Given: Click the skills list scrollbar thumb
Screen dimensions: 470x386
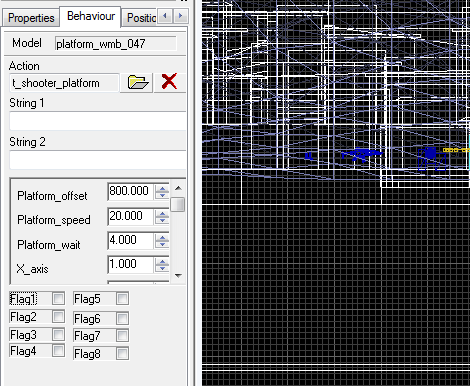Looking at the screenshot, I should click(x=178, y=204).
